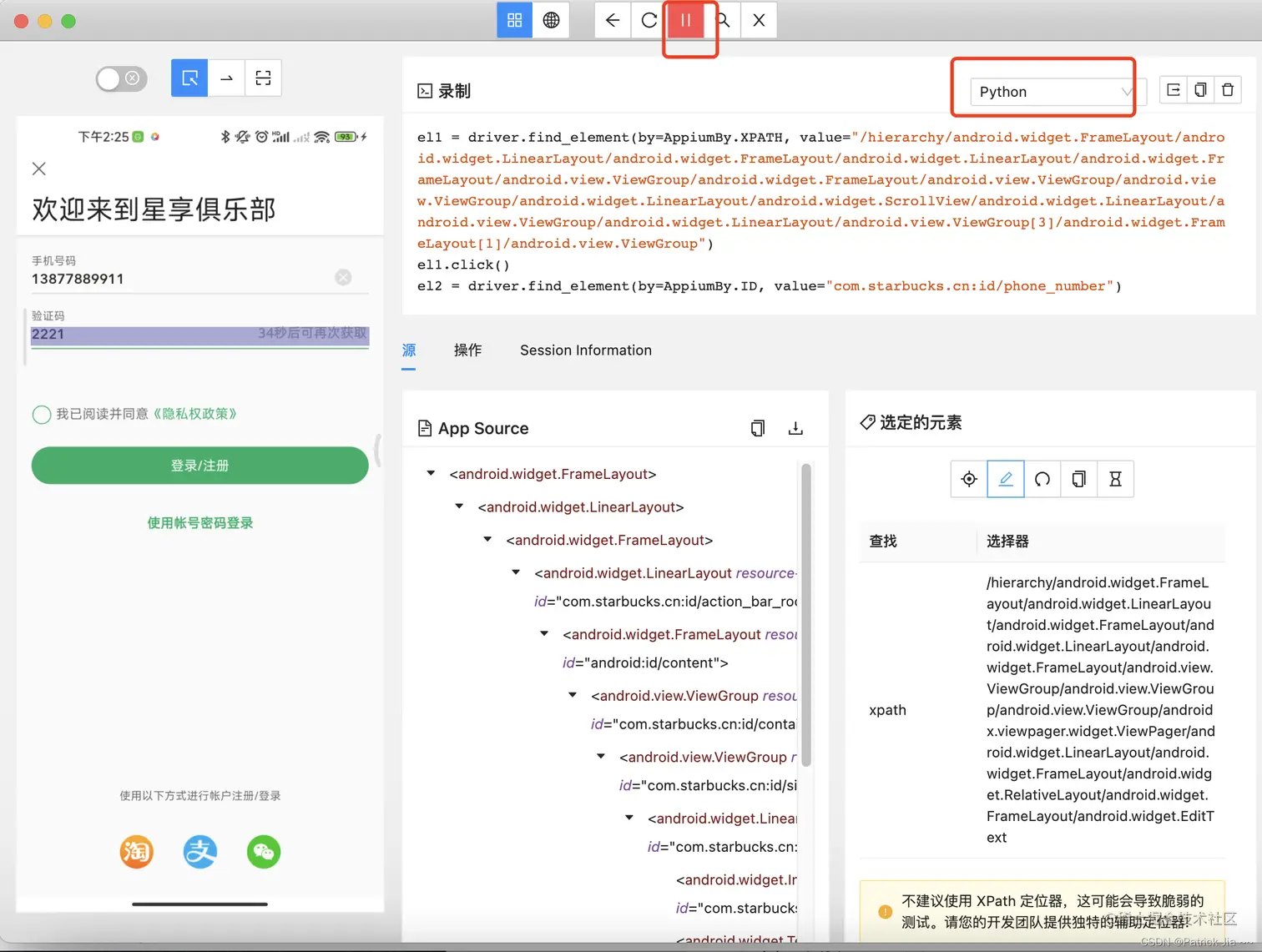Click the back arrow toolbar button
The height and width of the screenshot is (952, 1262).
point(613,20)
